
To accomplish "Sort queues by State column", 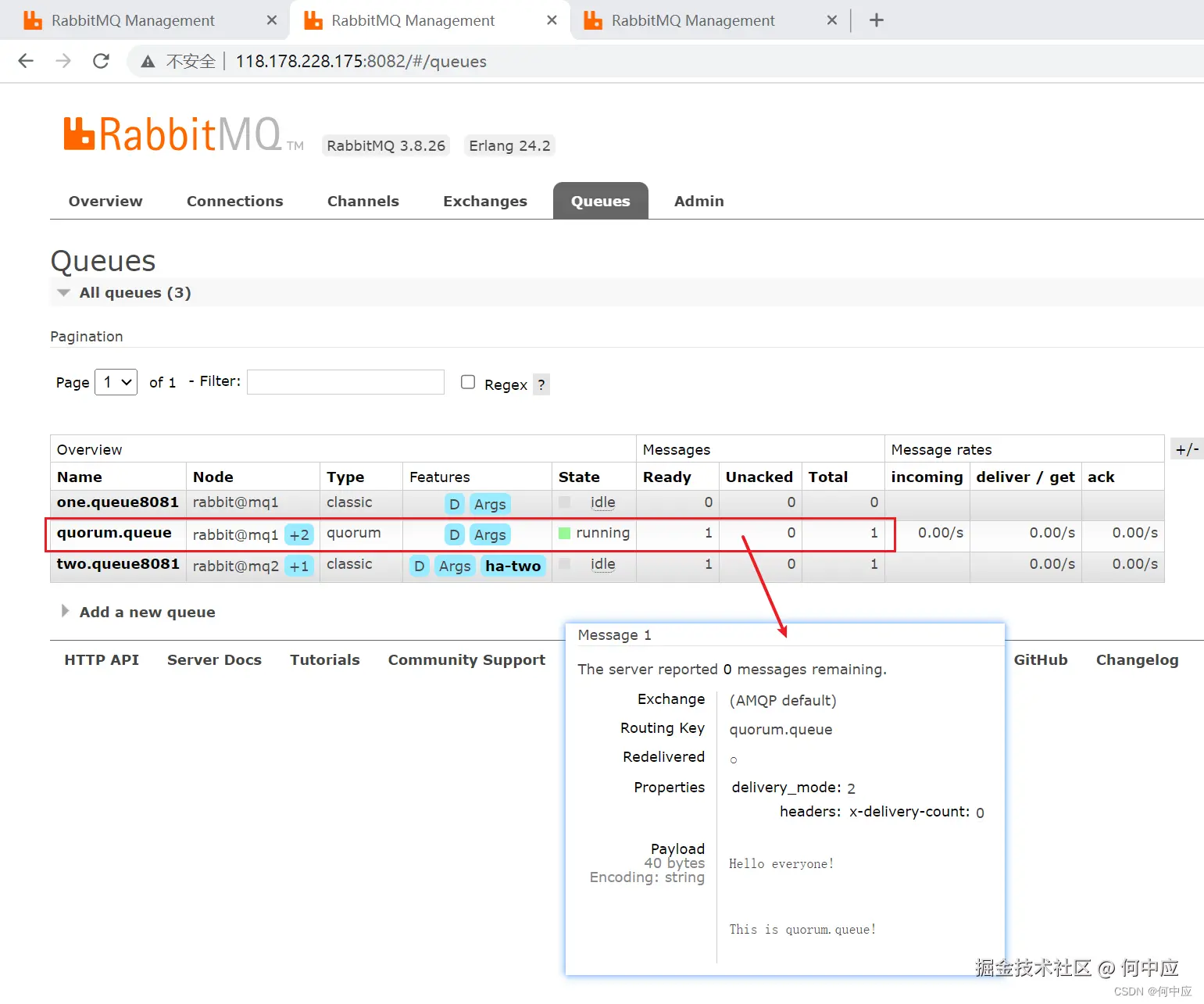I will [x=579, y=477].
